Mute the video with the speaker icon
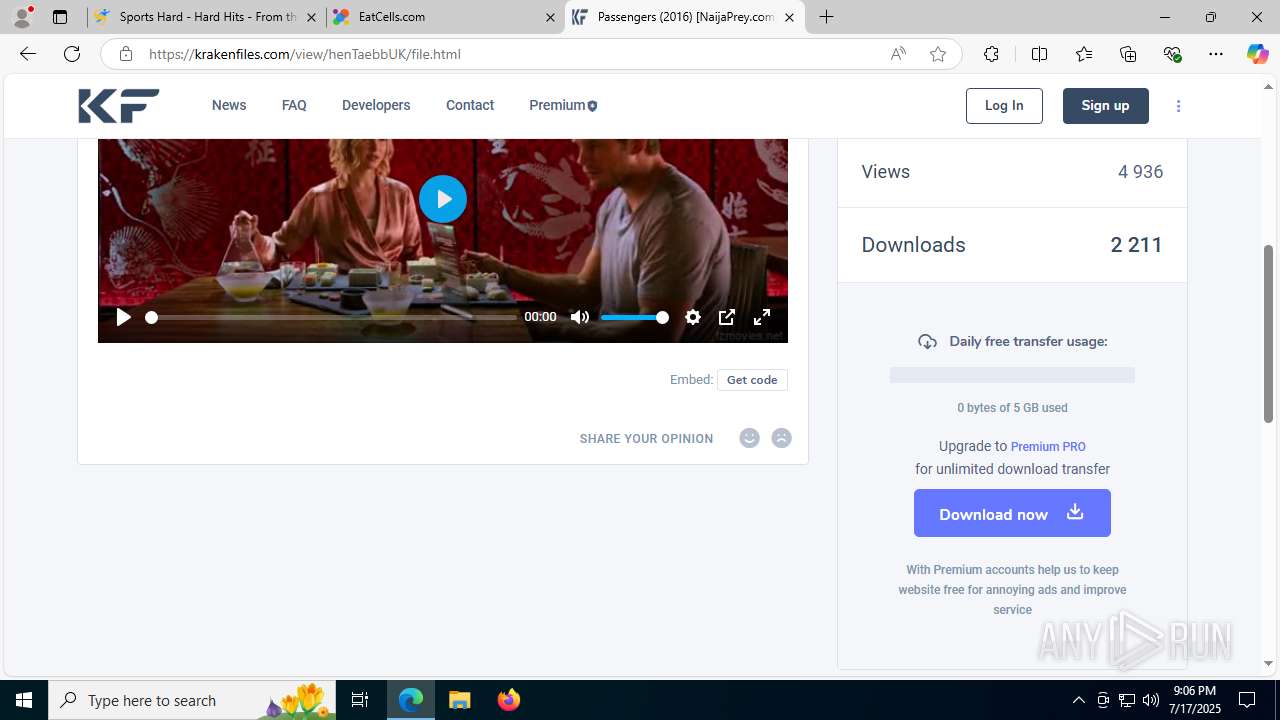This screenshot has width=1280, height=720. pyautogui.click(x=580, y=317)
